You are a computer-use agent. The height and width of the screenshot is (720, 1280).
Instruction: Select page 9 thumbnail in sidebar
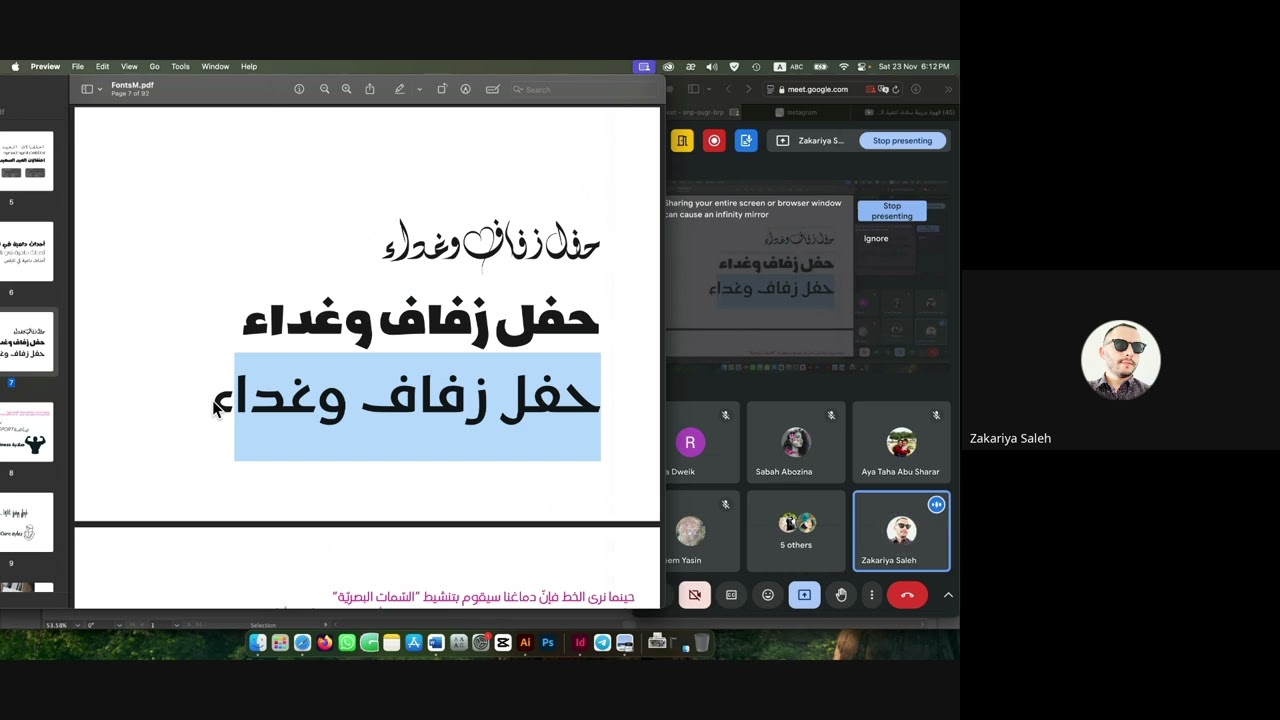coord(26,521)
